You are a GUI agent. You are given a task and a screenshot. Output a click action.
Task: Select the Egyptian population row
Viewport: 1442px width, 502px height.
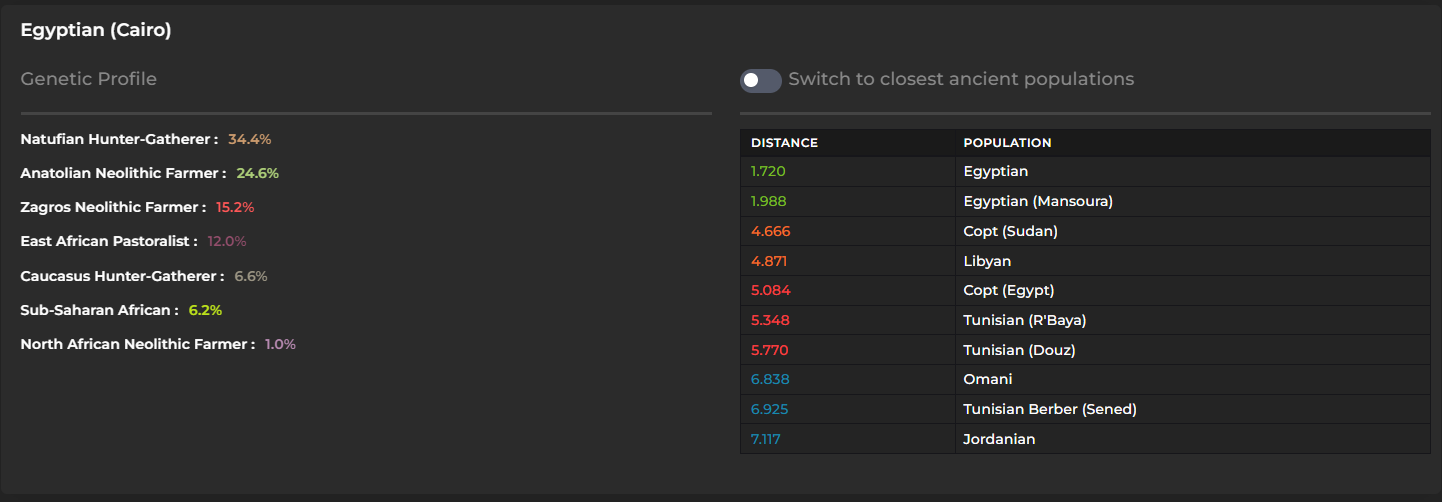pos(995,172)
